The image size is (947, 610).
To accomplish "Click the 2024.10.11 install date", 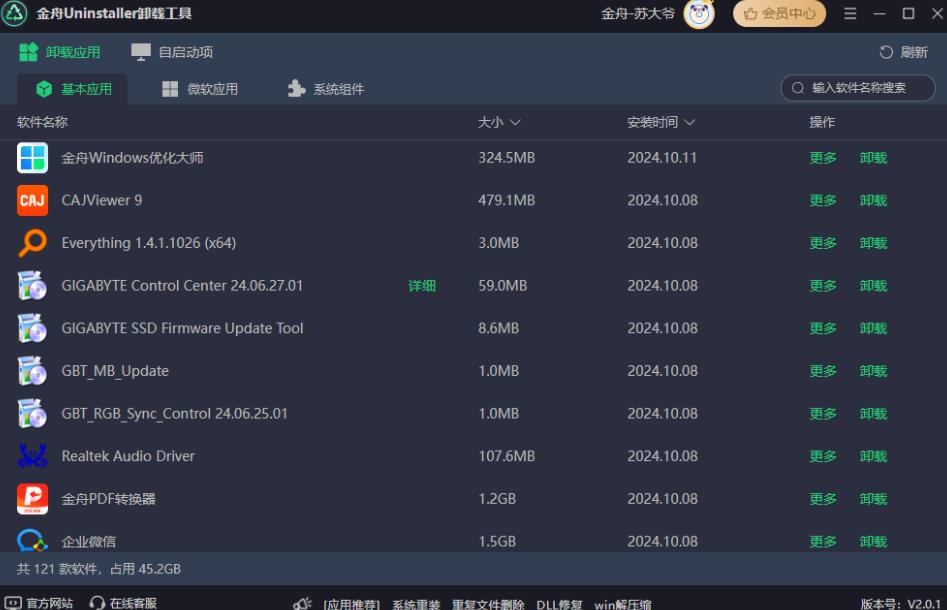I will (x=662, y=158).
